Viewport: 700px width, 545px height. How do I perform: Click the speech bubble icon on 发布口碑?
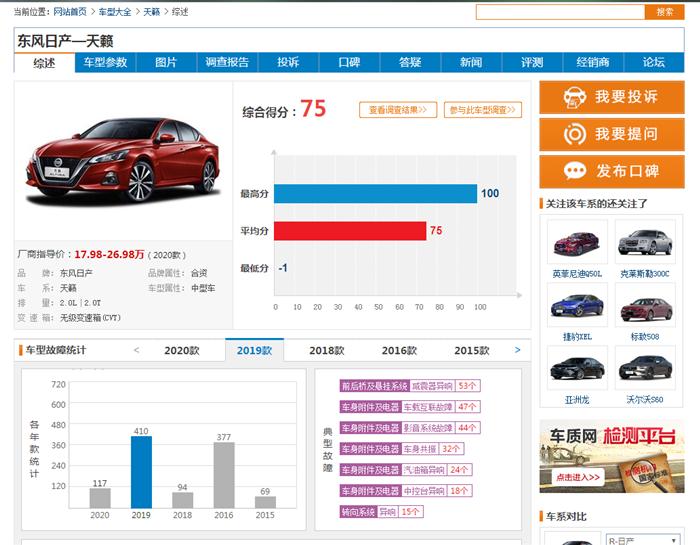click(x=575, y=171)
